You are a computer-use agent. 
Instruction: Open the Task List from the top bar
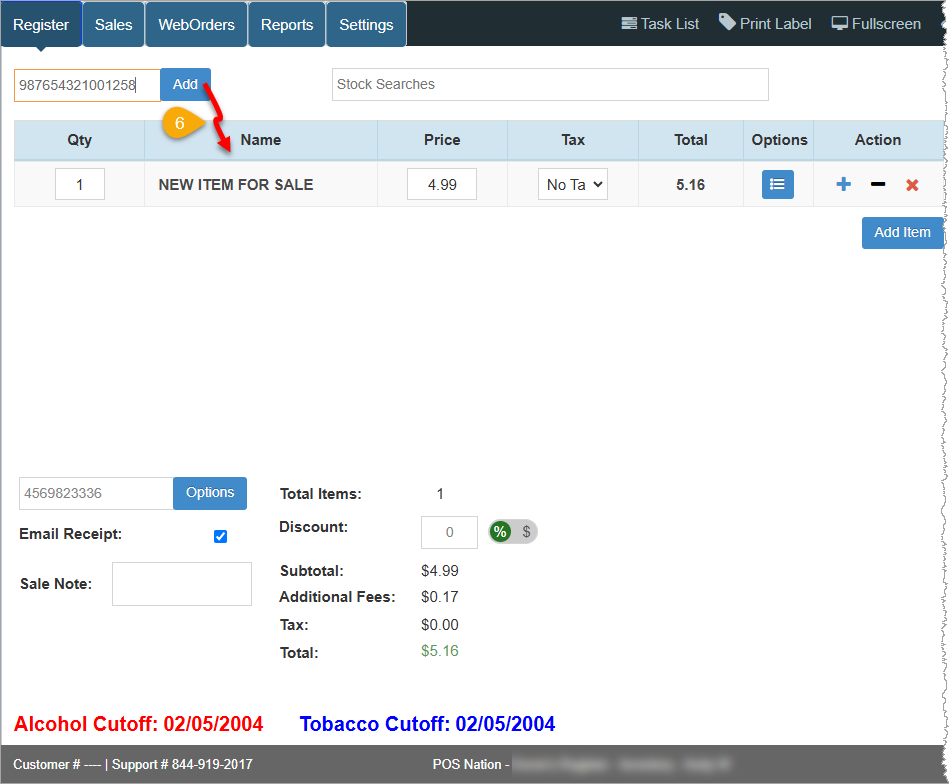point(659,22)
